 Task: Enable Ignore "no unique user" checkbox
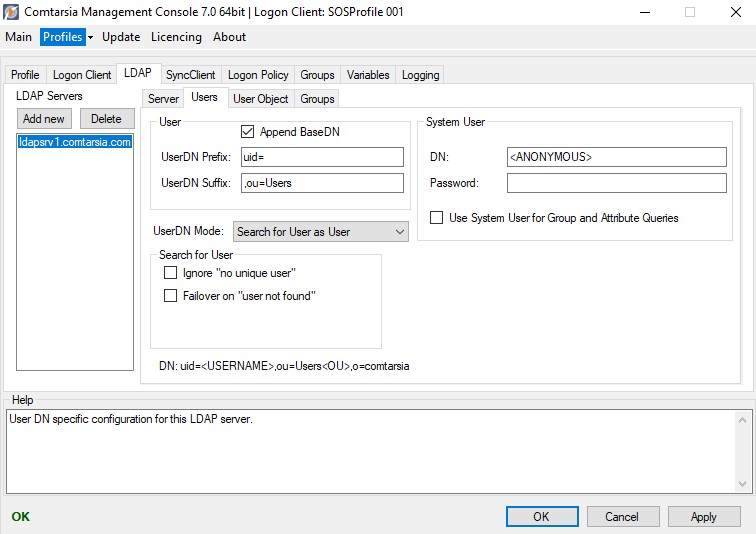click(170, 273)
